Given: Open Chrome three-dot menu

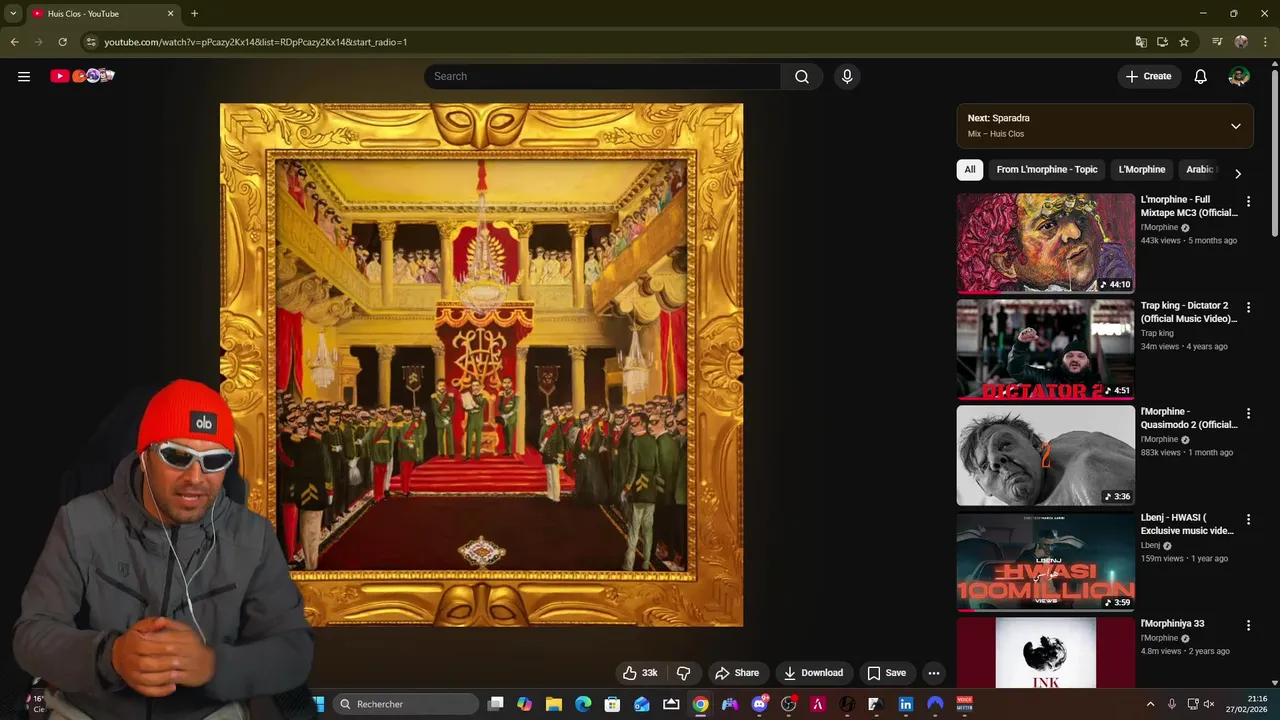Looking at the screenshot, I should (x=1265, y=42).
